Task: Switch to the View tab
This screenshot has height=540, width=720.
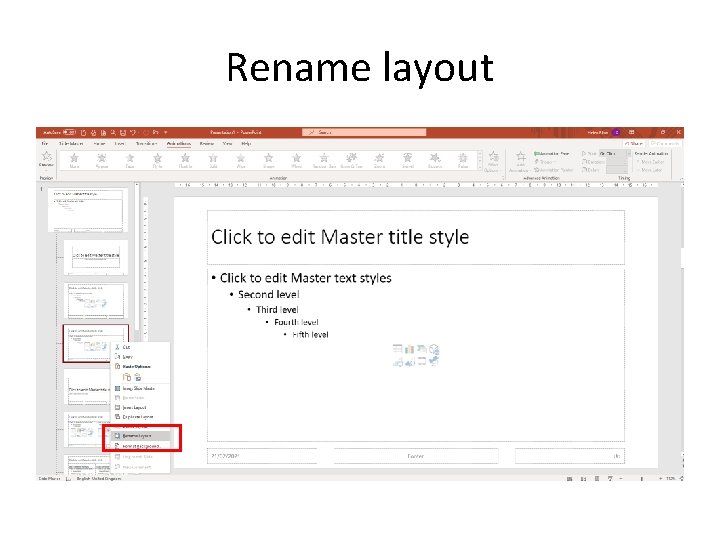Action: pos(227,144)
